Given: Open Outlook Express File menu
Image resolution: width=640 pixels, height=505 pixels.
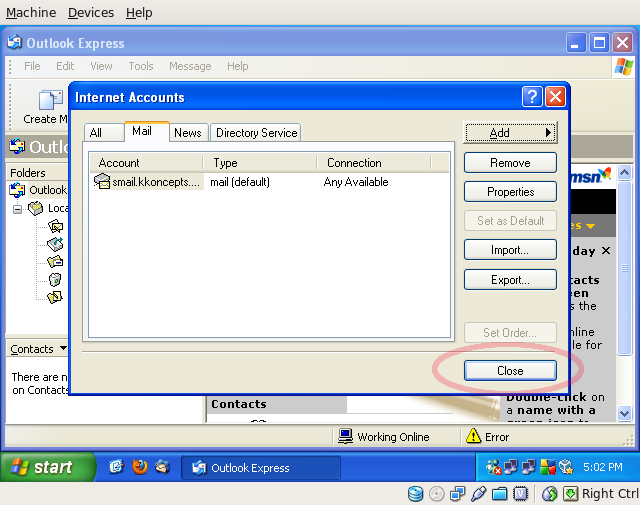Looking at the screenshot, I should coord(32,66).
